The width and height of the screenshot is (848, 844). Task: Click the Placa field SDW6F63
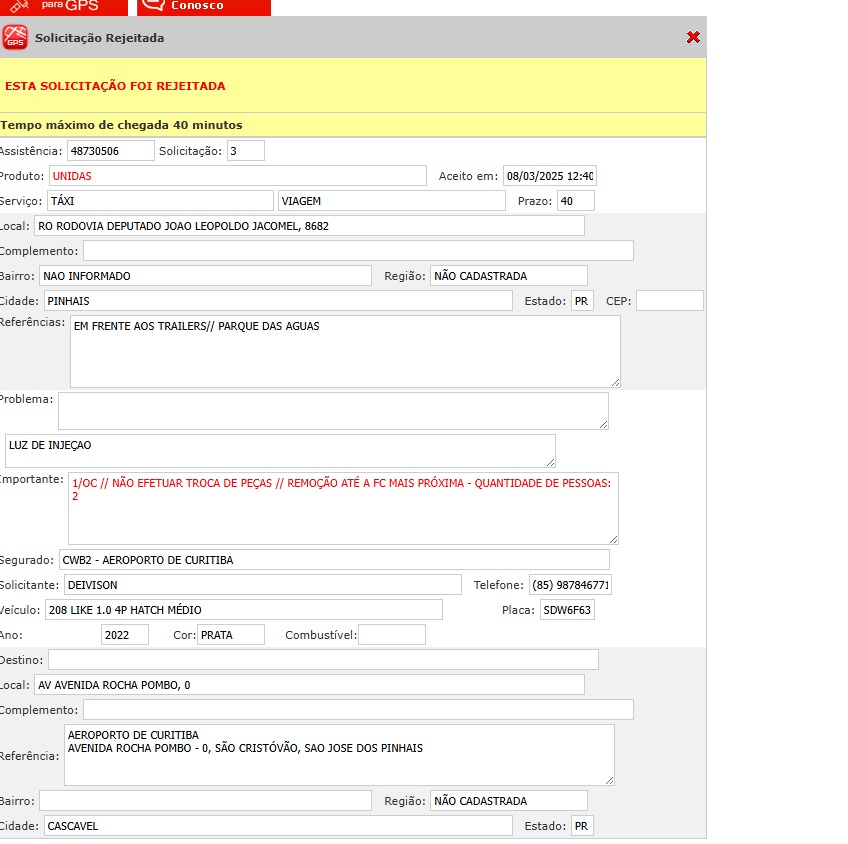(567, 609)
